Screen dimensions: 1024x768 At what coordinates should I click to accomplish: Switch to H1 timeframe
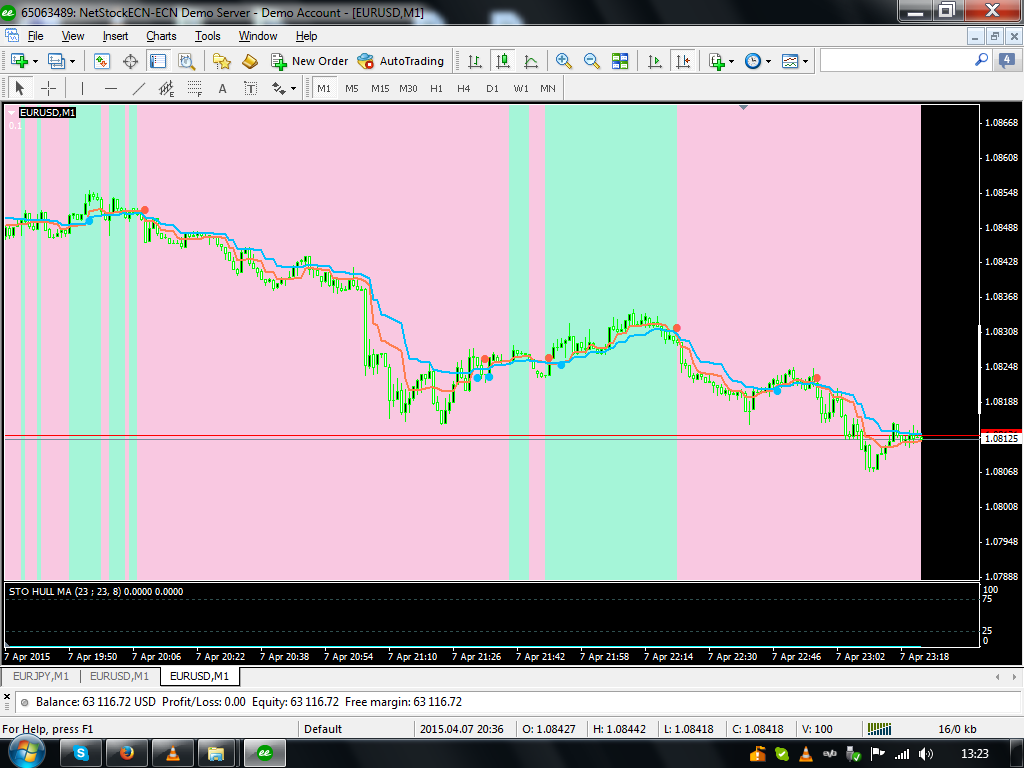(436, 88)
